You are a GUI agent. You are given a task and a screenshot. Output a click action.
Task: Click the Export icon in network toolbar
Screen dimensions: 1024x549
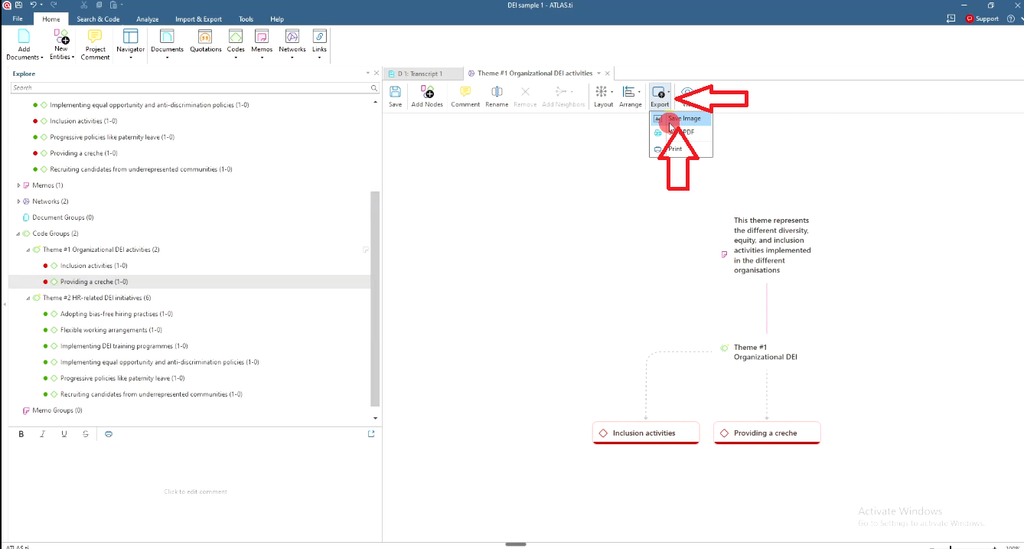point(658,92)
